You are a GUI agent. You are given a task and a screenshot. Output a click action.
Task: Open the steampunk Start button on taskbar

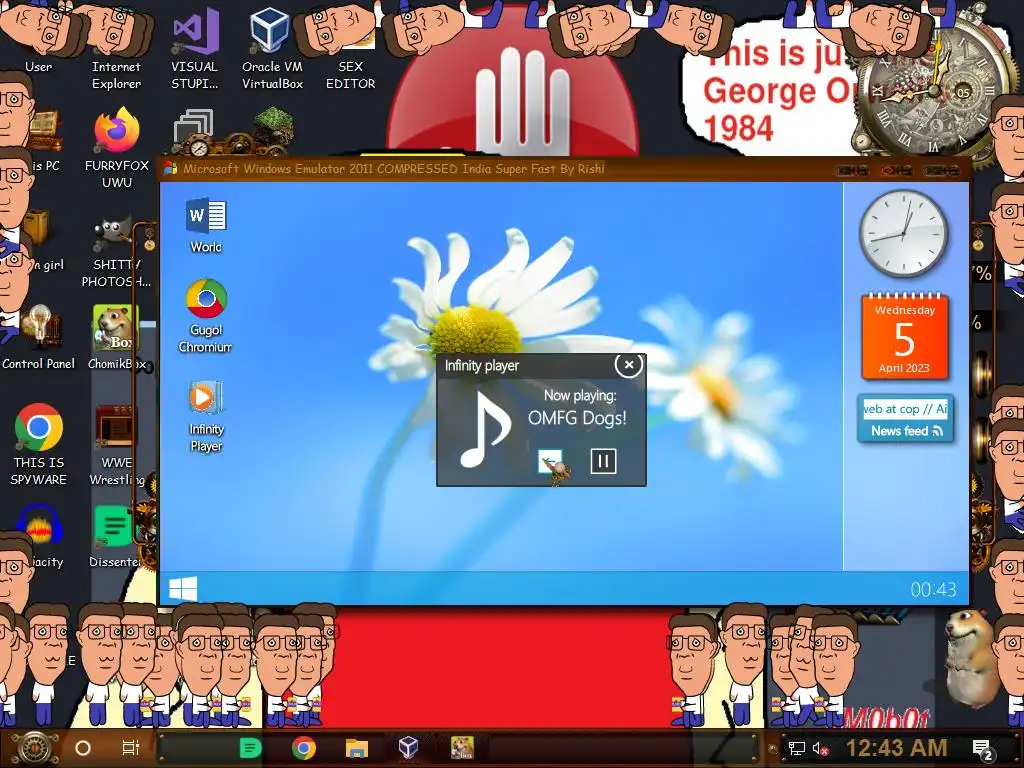coord(34,748)
